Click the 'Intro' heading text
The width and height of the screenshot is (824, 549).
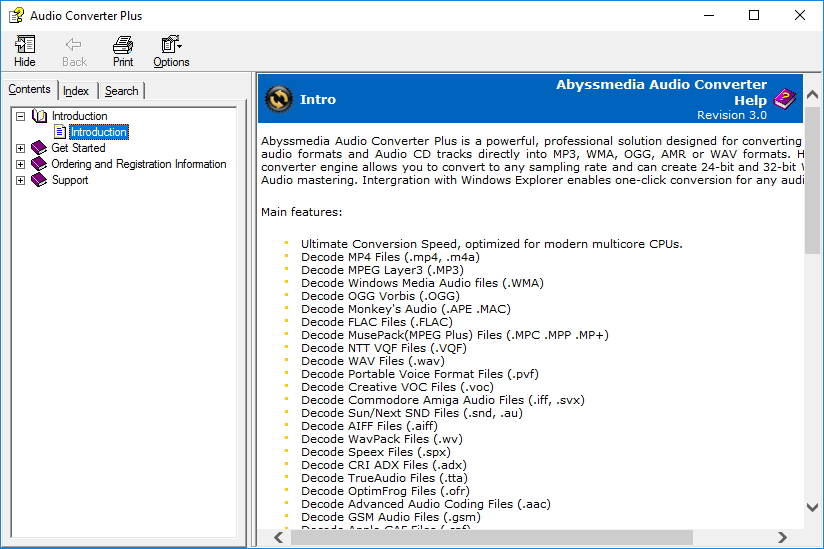pyautogui.click(x=318, y=99)
